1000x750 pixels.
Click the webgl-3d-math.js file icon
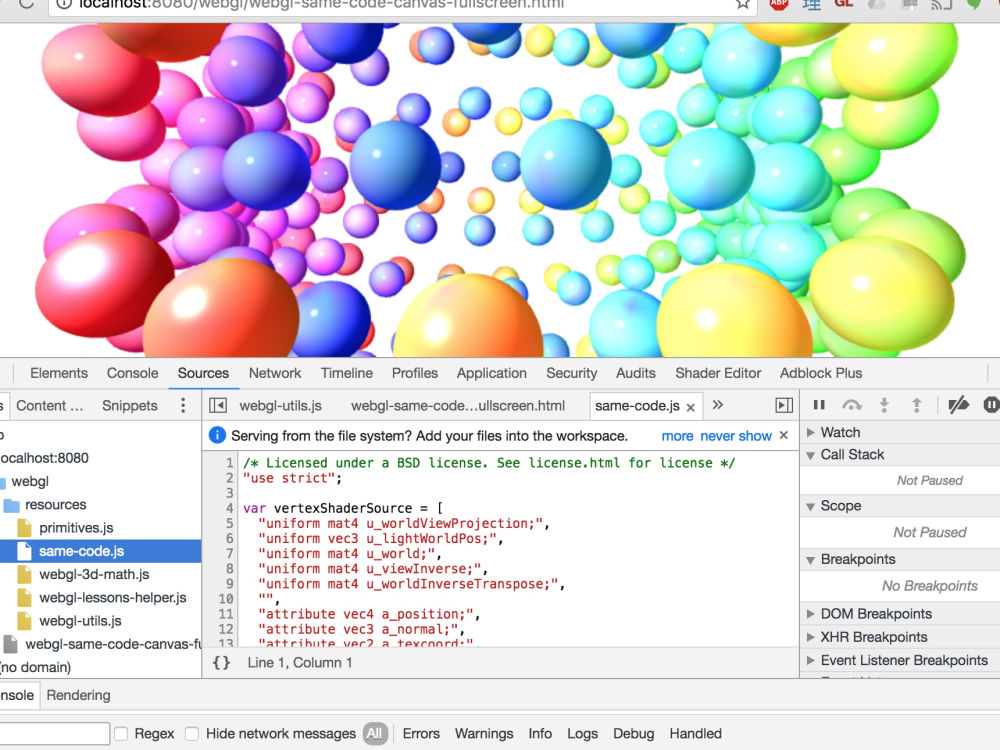click(24, 575)
